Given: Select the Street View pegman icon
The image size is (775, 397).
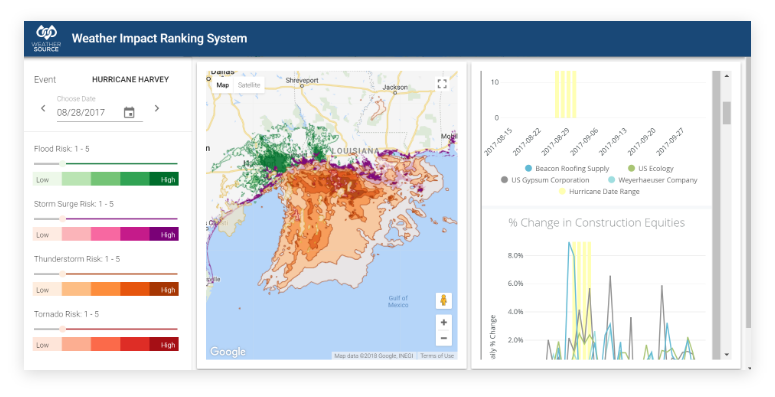Looking at the screenshot, I should click(443, 301).
